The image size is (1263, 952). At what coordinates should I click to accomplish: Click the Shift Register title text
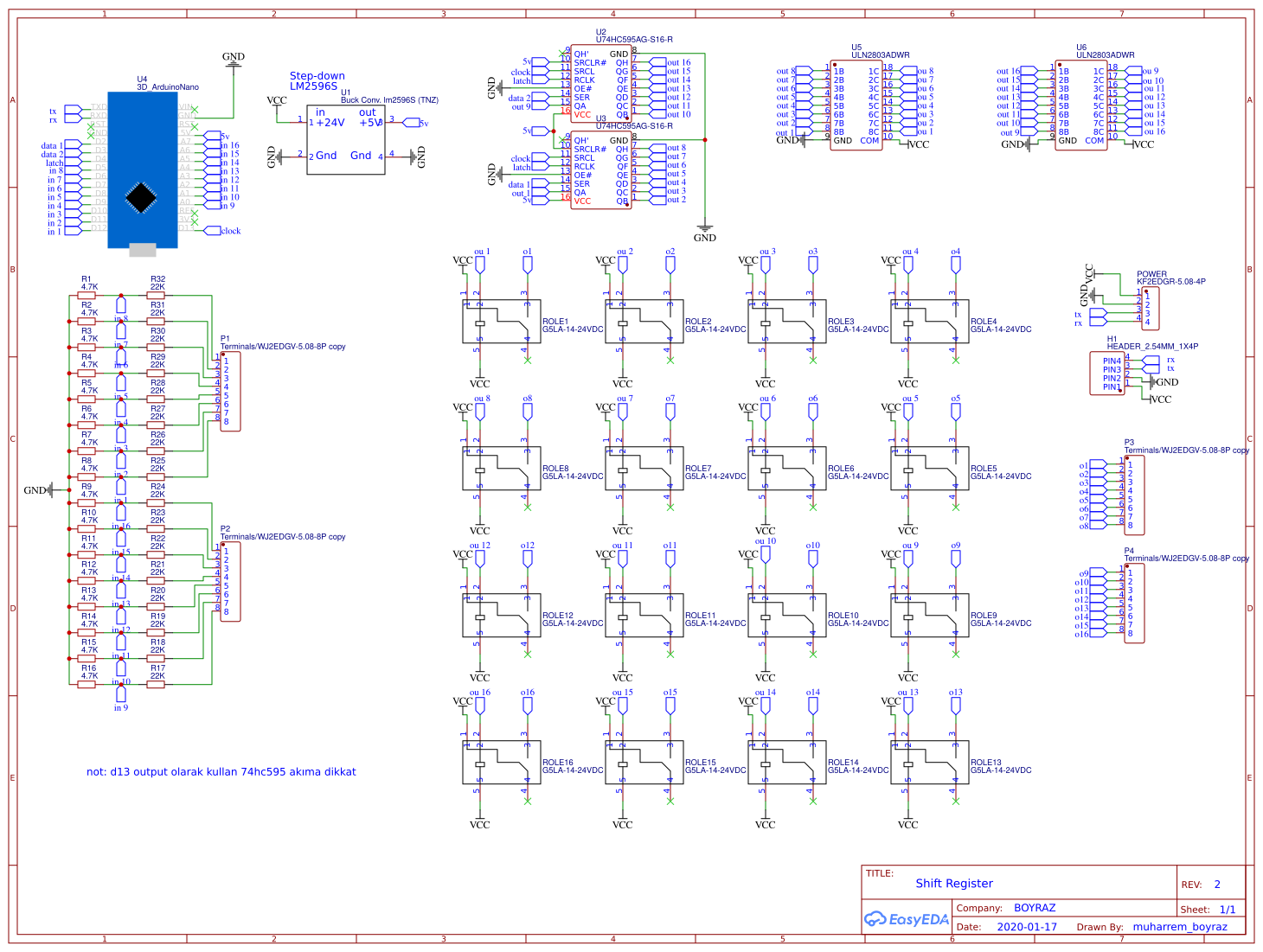[954, 883]
